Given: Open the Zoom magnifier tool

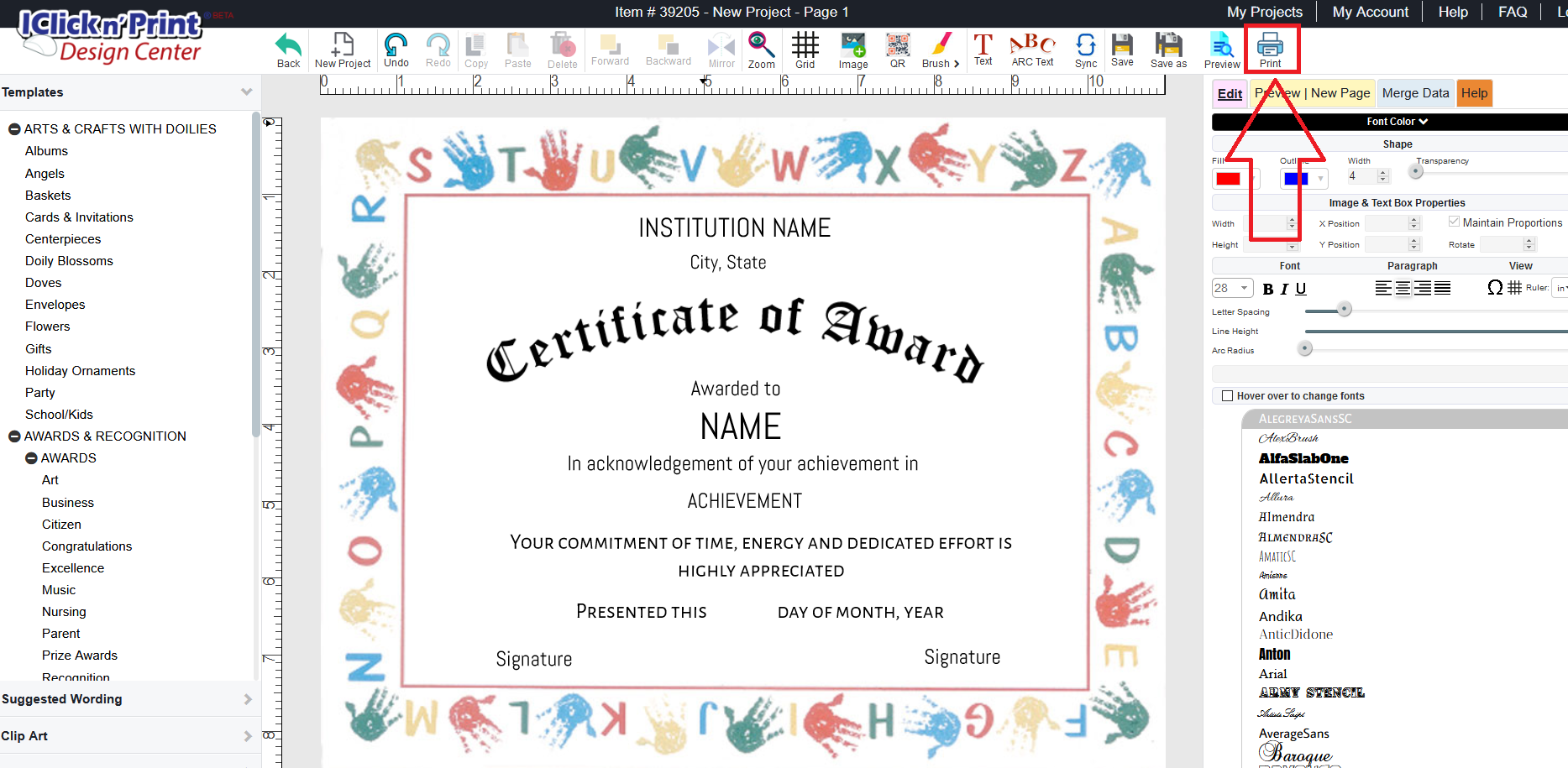Looking at the screenshot, I should pyautogui.click(x=761, y=50).
